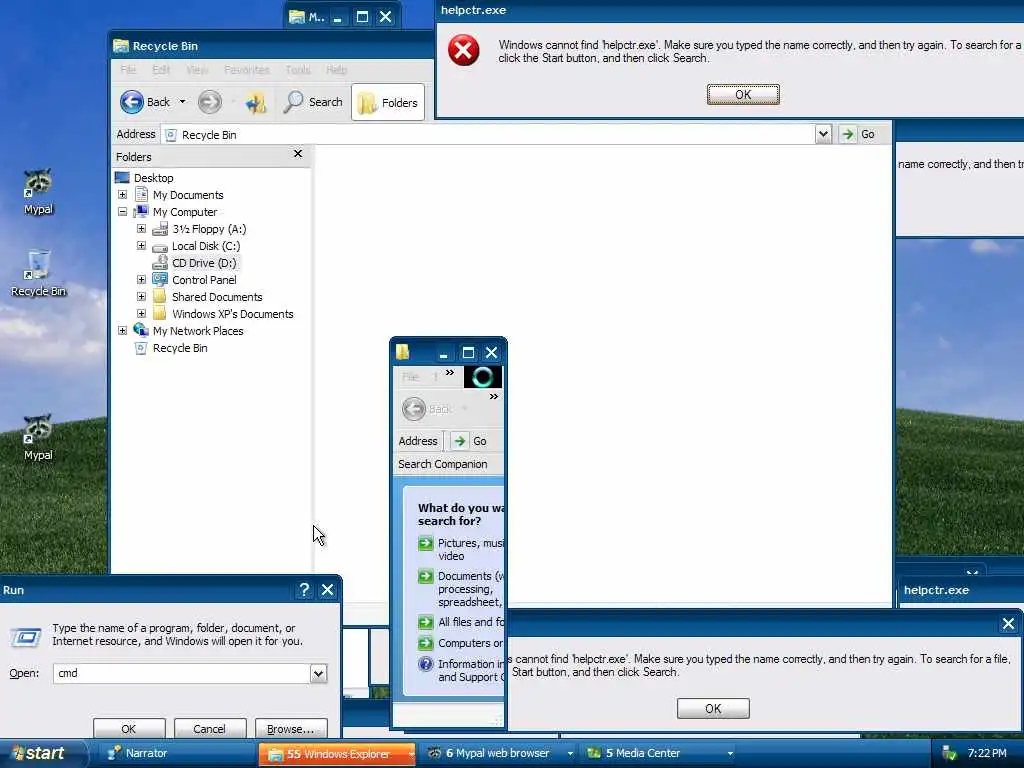The width and height of the screenshot is (1024, 768).
Task: Open the address bar dropdown in Recycle Bin
Action: (x=823, y=134)
